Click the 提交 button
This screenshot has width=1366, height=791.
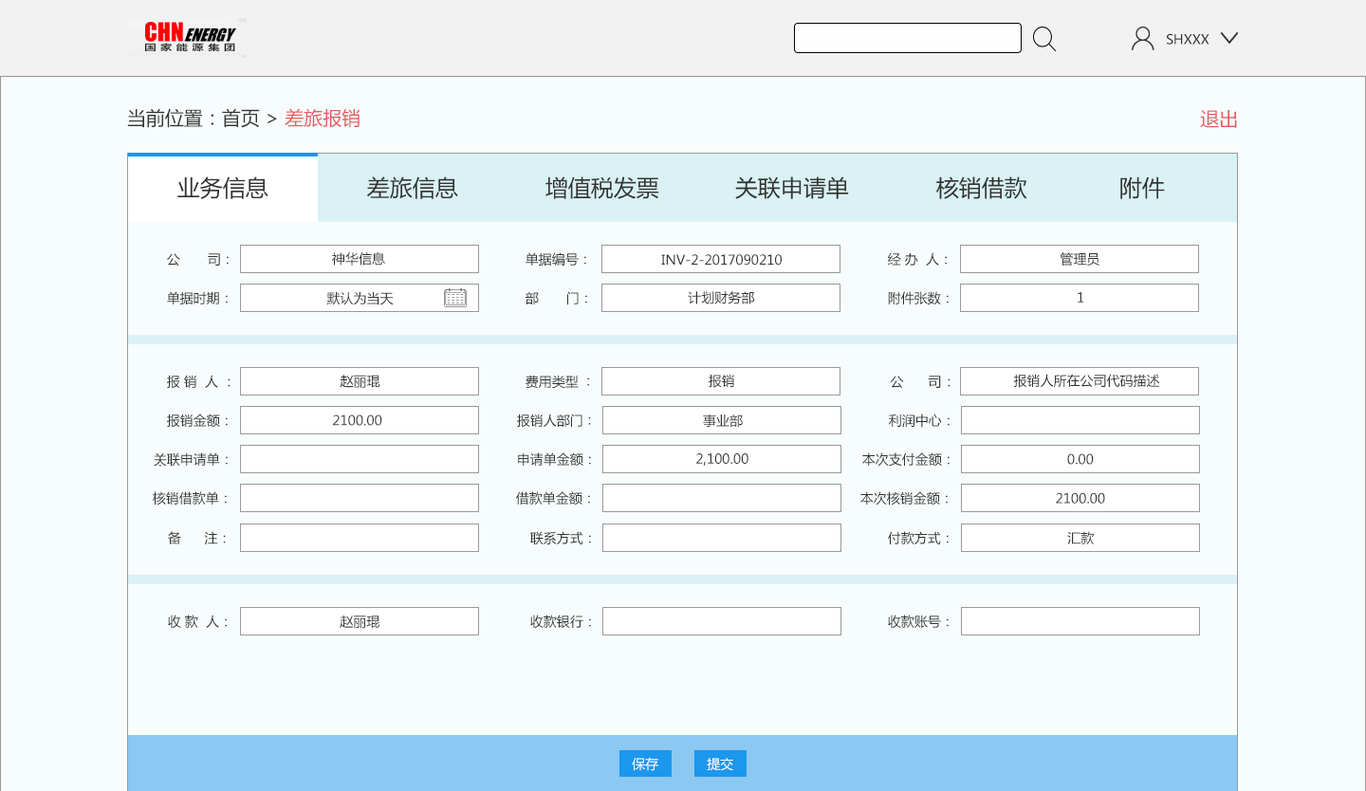(720, 764)
